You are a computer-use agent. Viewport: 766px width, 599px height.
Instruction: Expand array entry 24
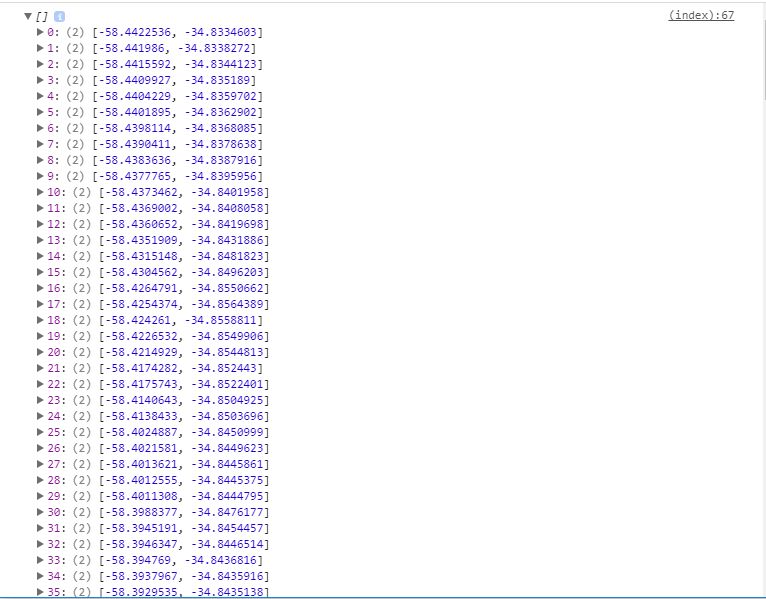tap(40, 416)
